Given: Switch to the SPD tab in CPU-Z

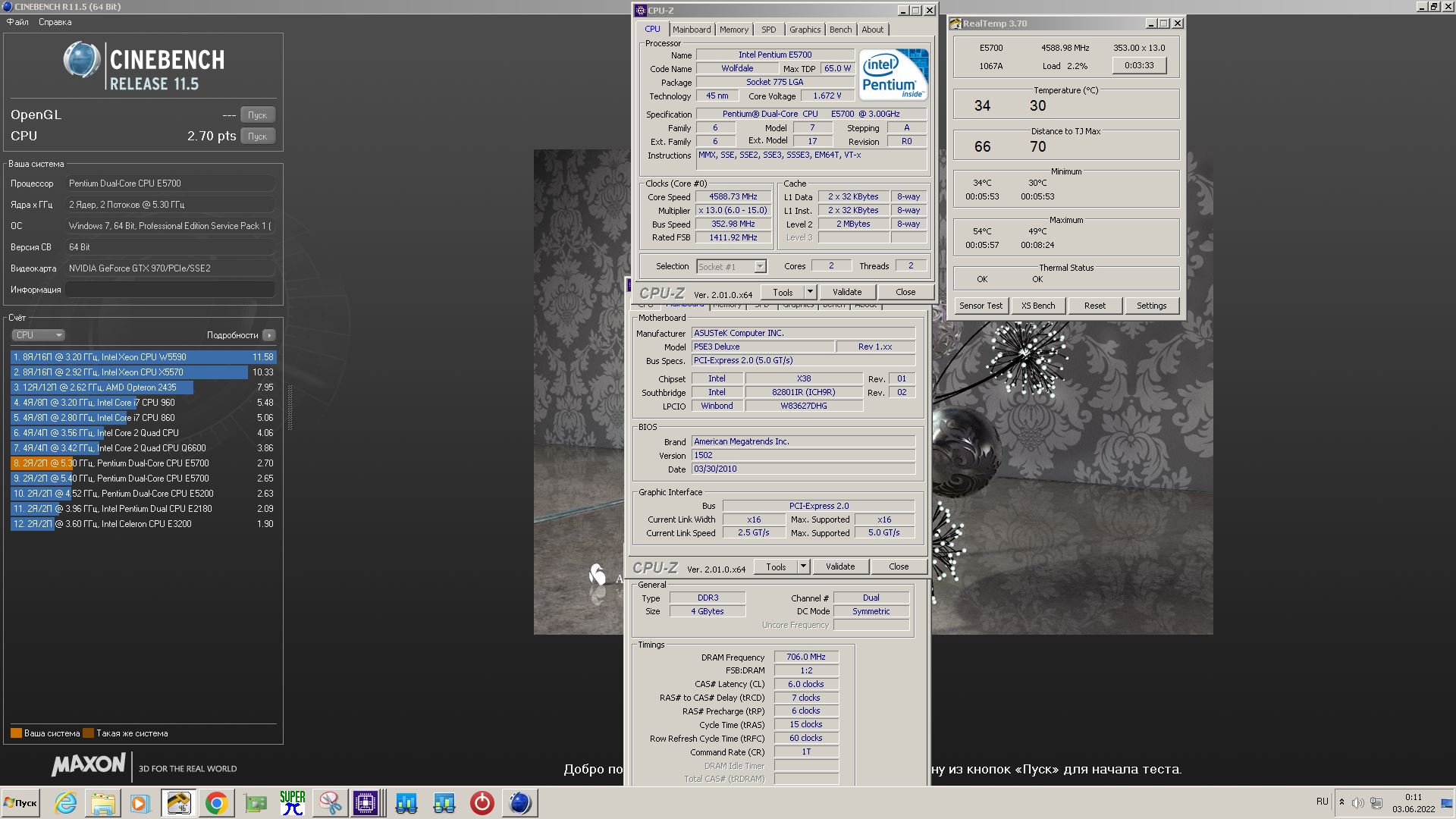Looking at the screenshot, I should (768, 30).
